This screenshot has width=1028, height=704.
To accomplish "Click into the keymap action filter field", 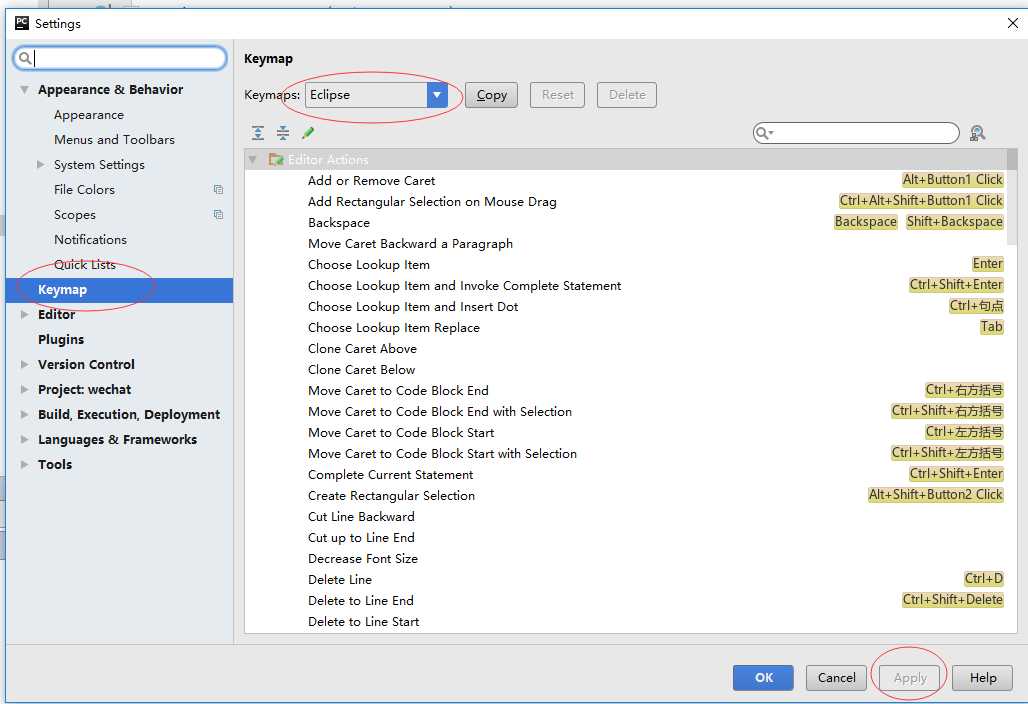I will click(856, 133).
